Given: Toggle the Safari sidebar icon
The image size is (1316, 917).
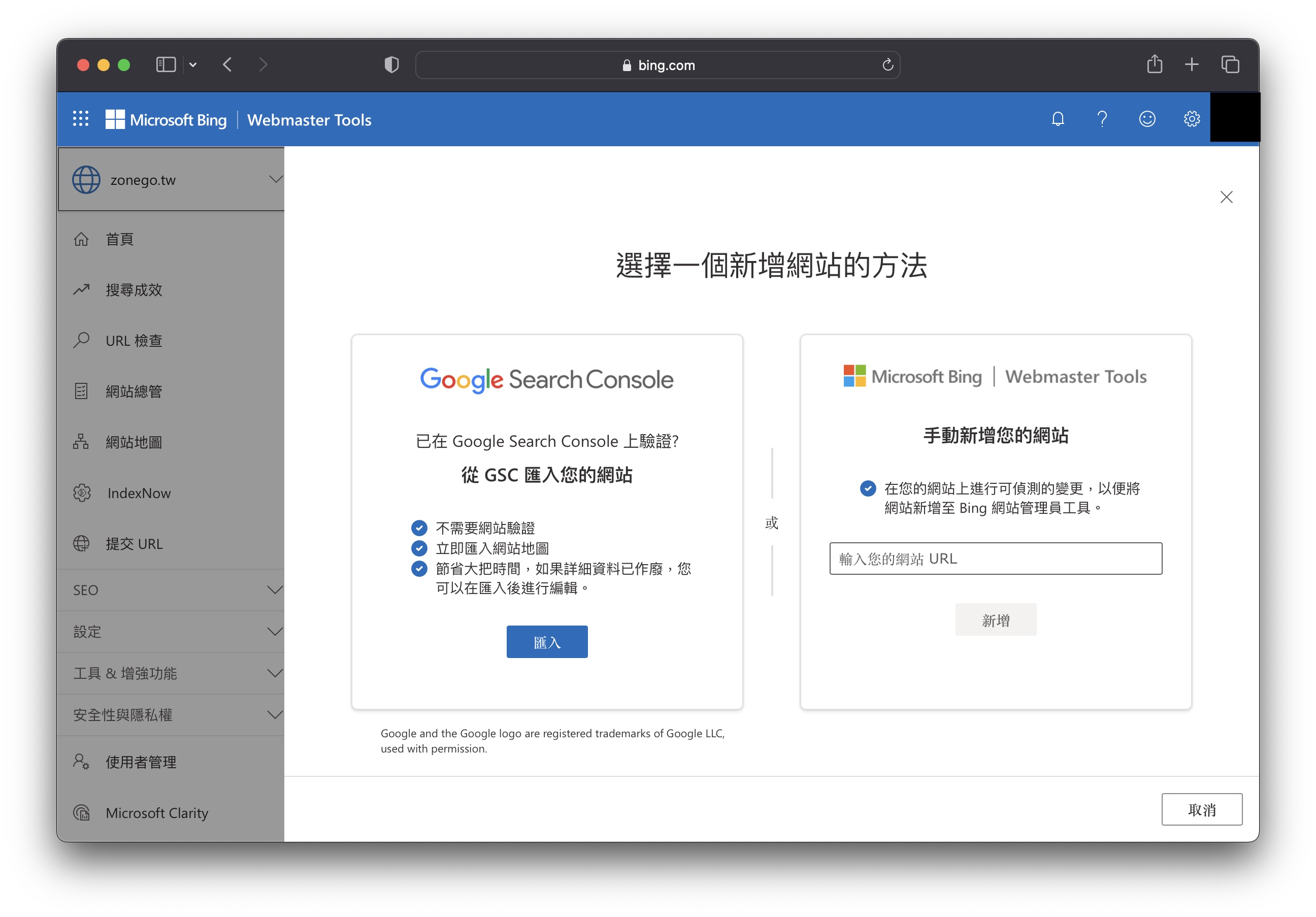Looking at the screenshot, I should click(x=166, y=65).
